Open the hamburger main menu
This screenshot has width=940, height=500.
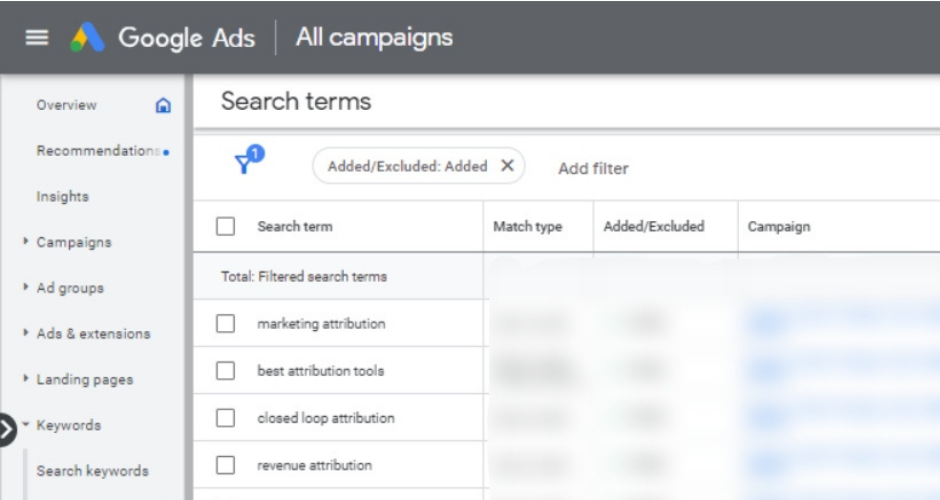(37, 38)
